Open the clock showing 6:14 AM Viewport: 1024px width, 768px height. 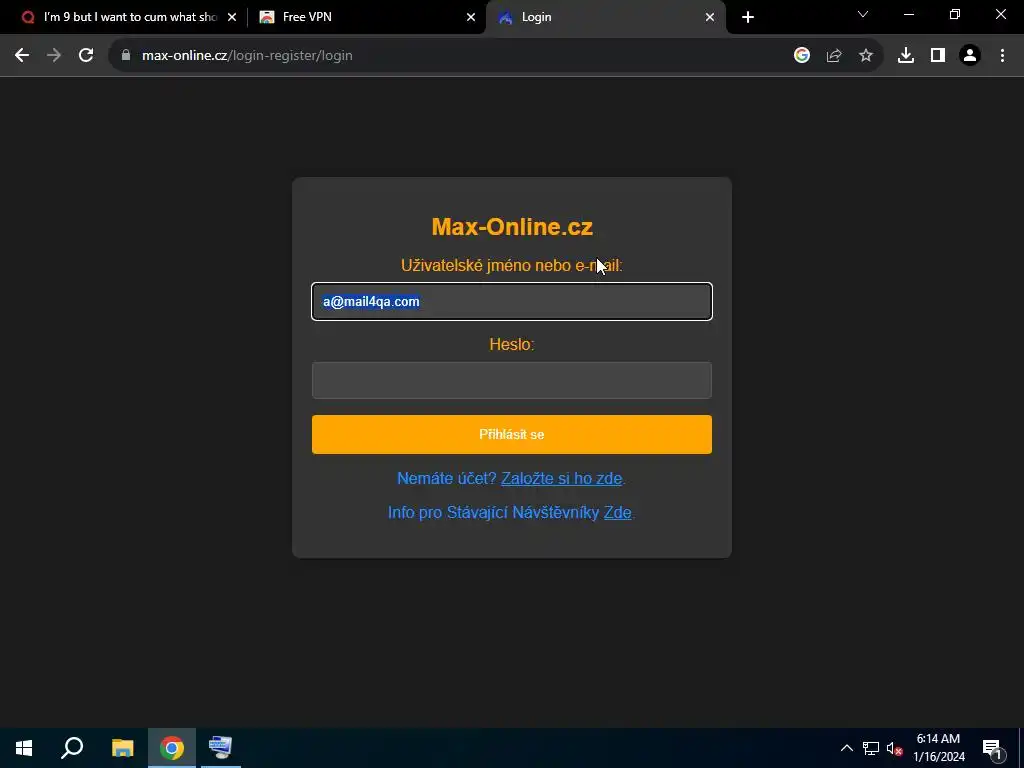(x=938, y=748)
